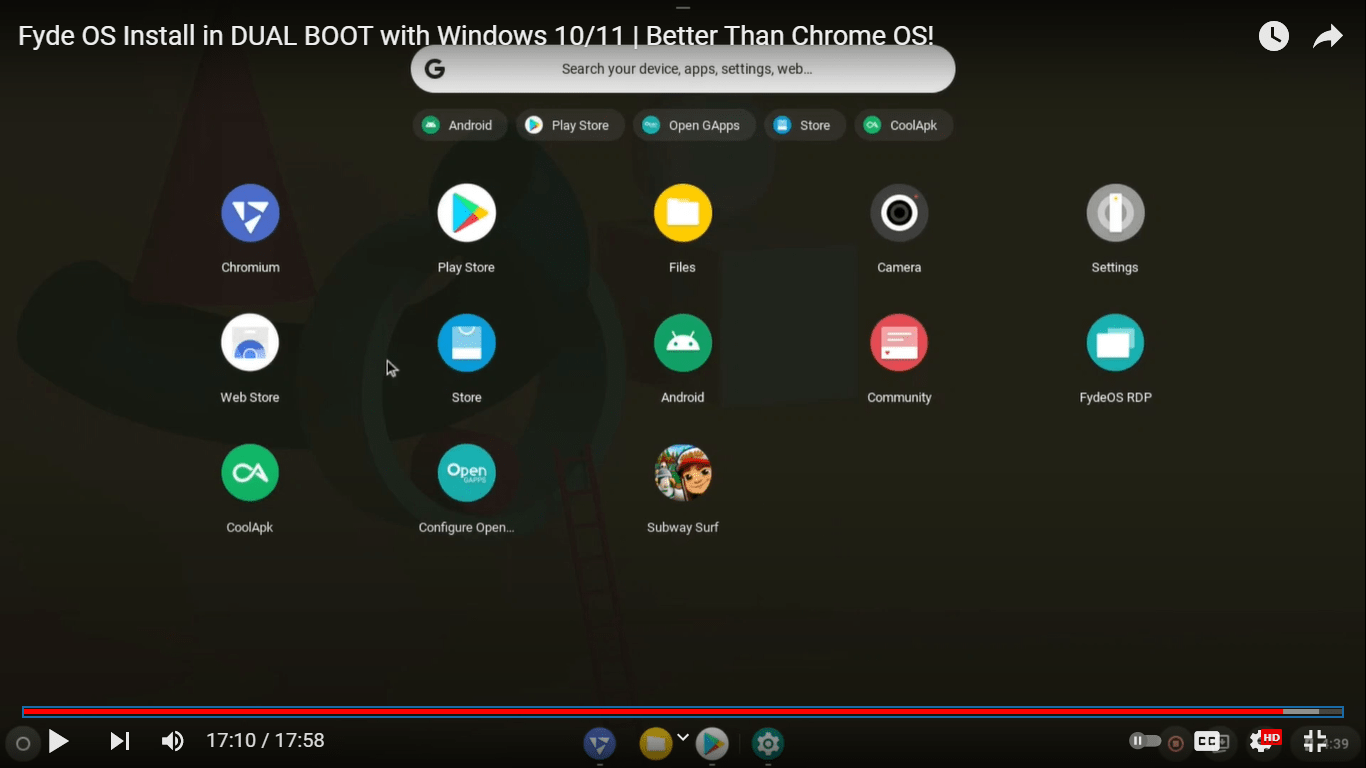Viewport: 1366px width, 768px height.
Task: Launch the Subway Surf game
Action: tap(683, 473)
